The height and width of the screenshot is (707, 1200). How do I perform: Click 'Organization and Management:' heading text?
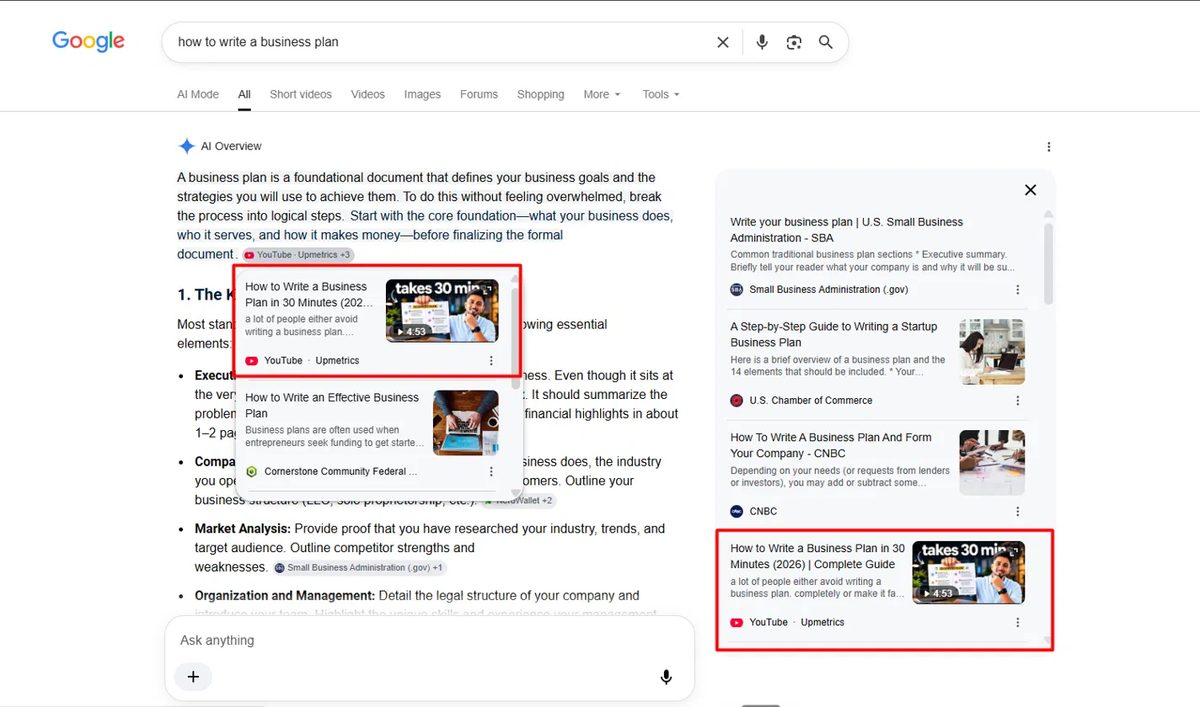[285, 596]
